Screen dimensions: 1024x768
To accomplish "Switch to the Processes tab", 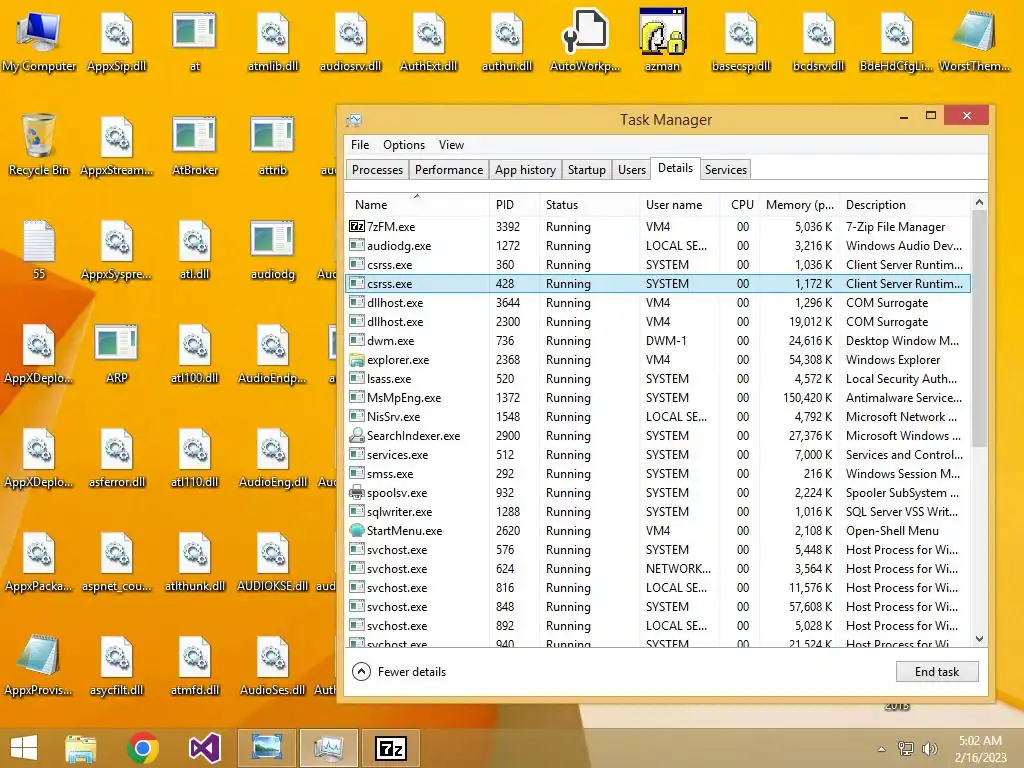I will pyautogui.click(x=377, y=170).
